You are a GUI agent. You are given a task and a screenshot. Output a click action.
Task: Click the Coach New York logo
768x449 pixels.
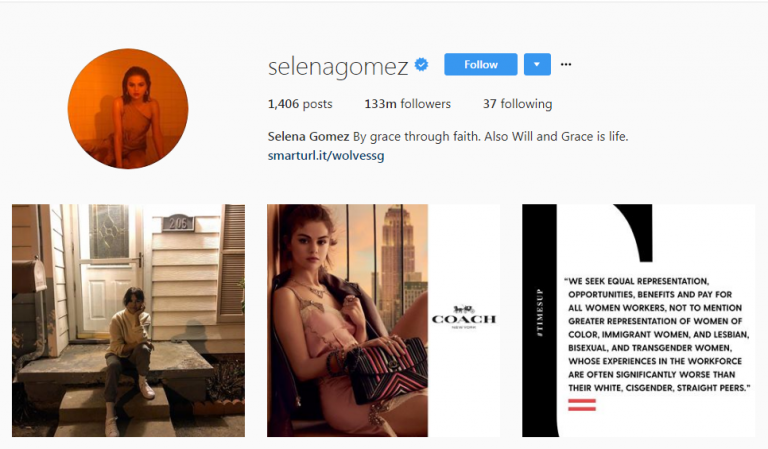pos(464,317)
